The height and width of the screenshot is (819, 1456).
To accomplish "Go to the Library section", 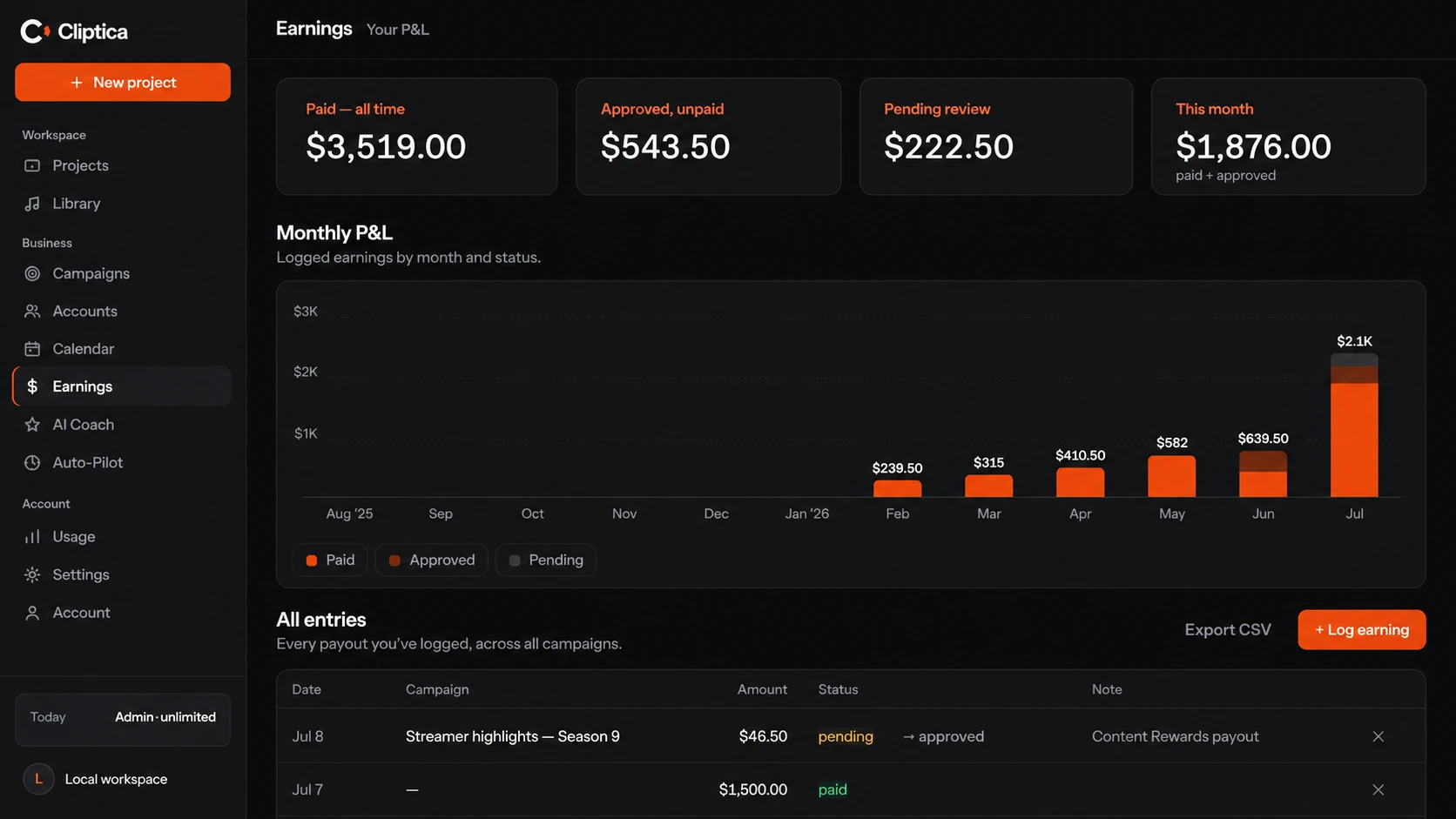I will pyautogui.click(x=122, y=204).
